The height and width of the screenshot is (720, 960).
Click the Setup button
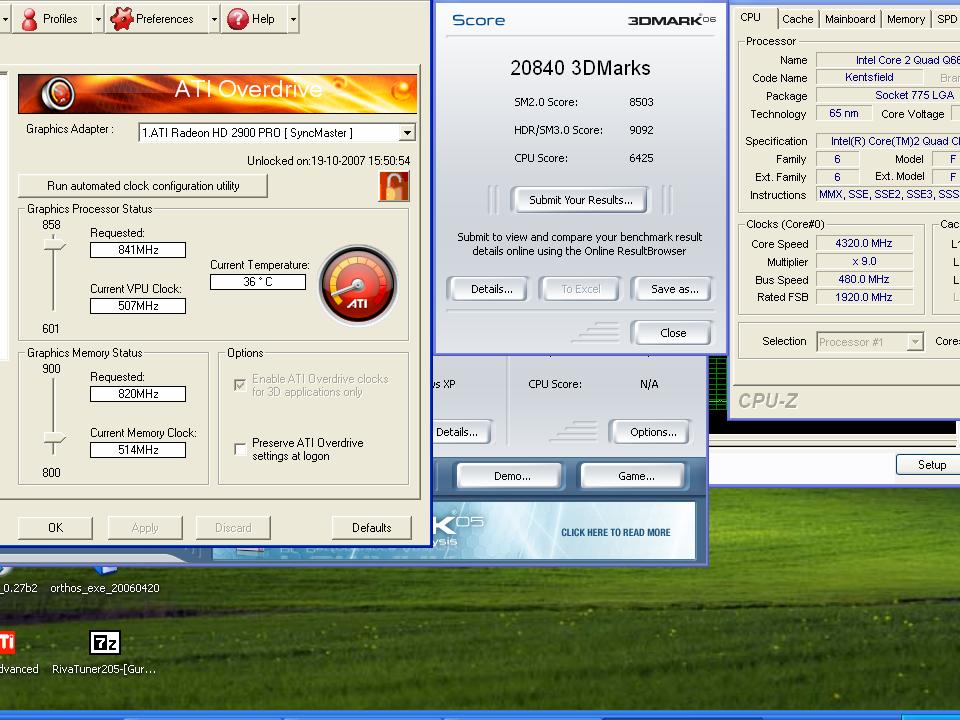(x=931, y=465)
